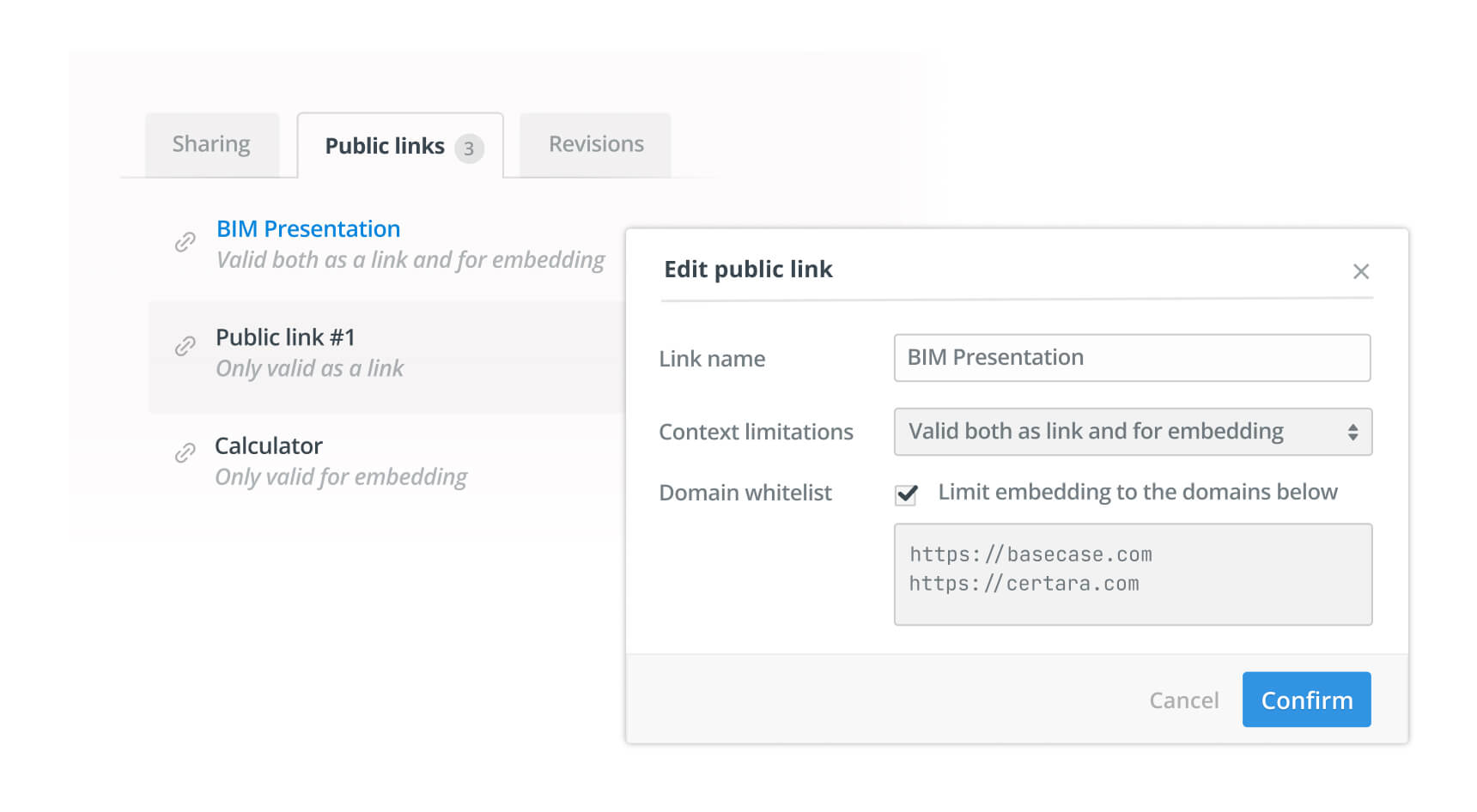
Task: Switch to the Revisions tab
Action: pos(594,144)
